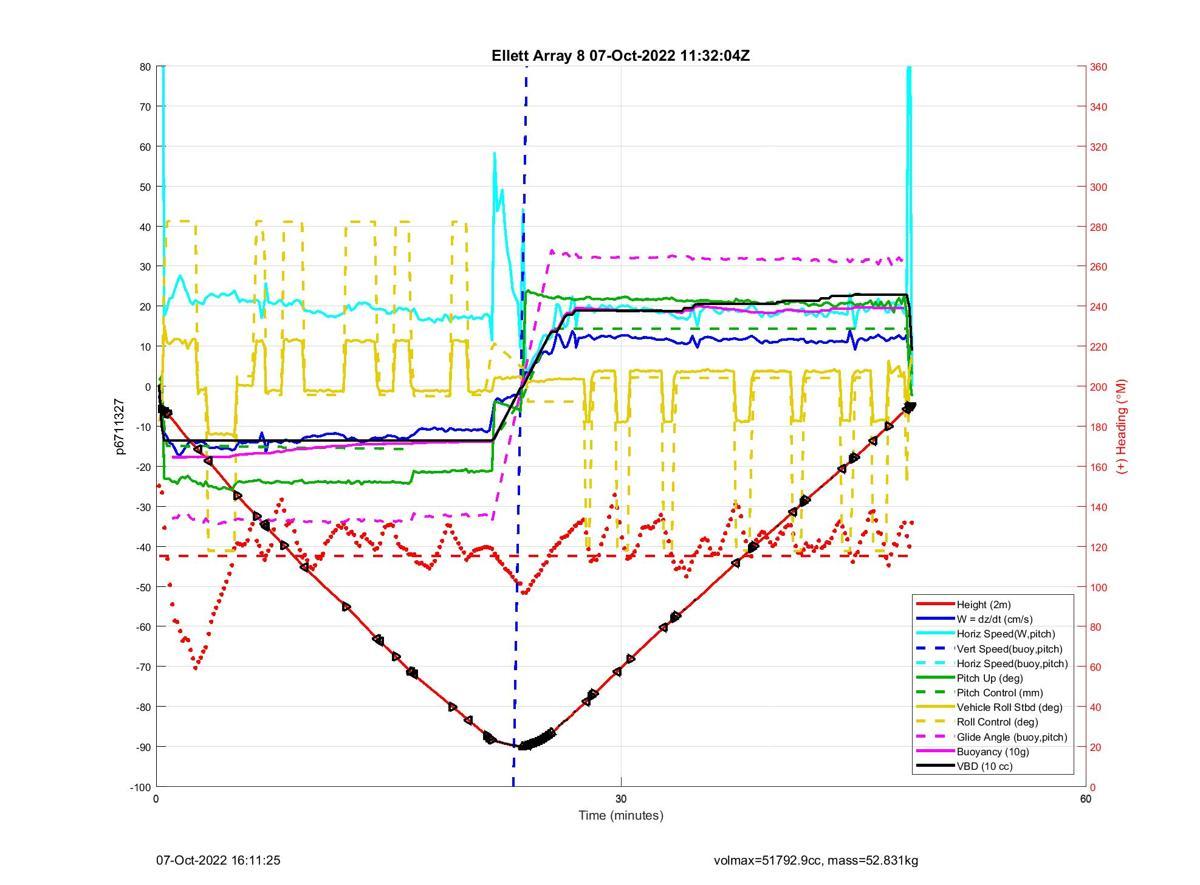Click the '220' heading axis tick label

(x=1099, y=347)
